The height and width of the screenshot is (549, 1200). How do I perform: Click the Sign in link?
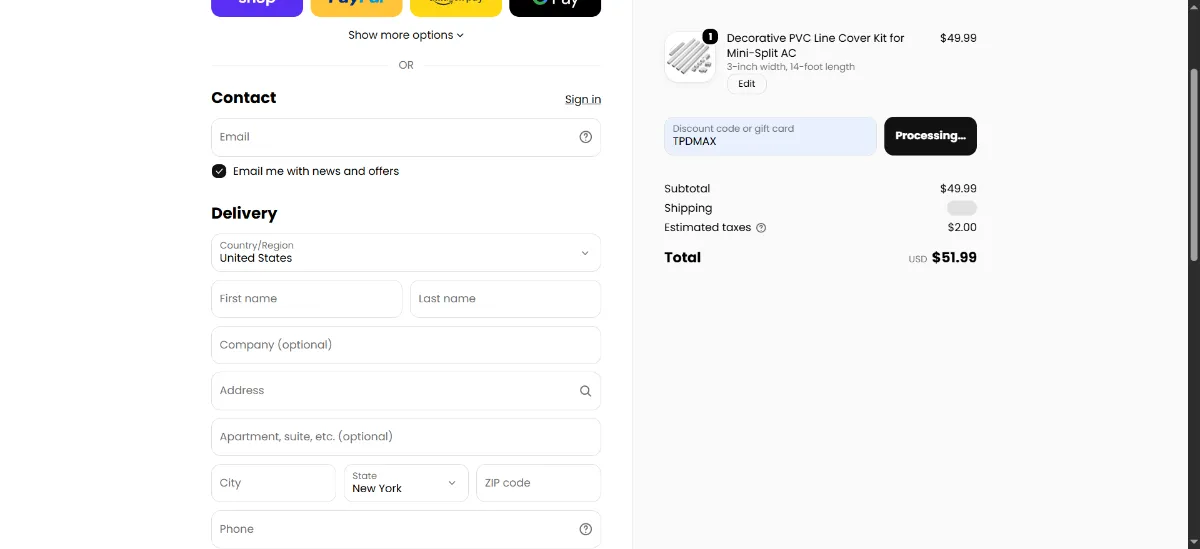point(583,99)
